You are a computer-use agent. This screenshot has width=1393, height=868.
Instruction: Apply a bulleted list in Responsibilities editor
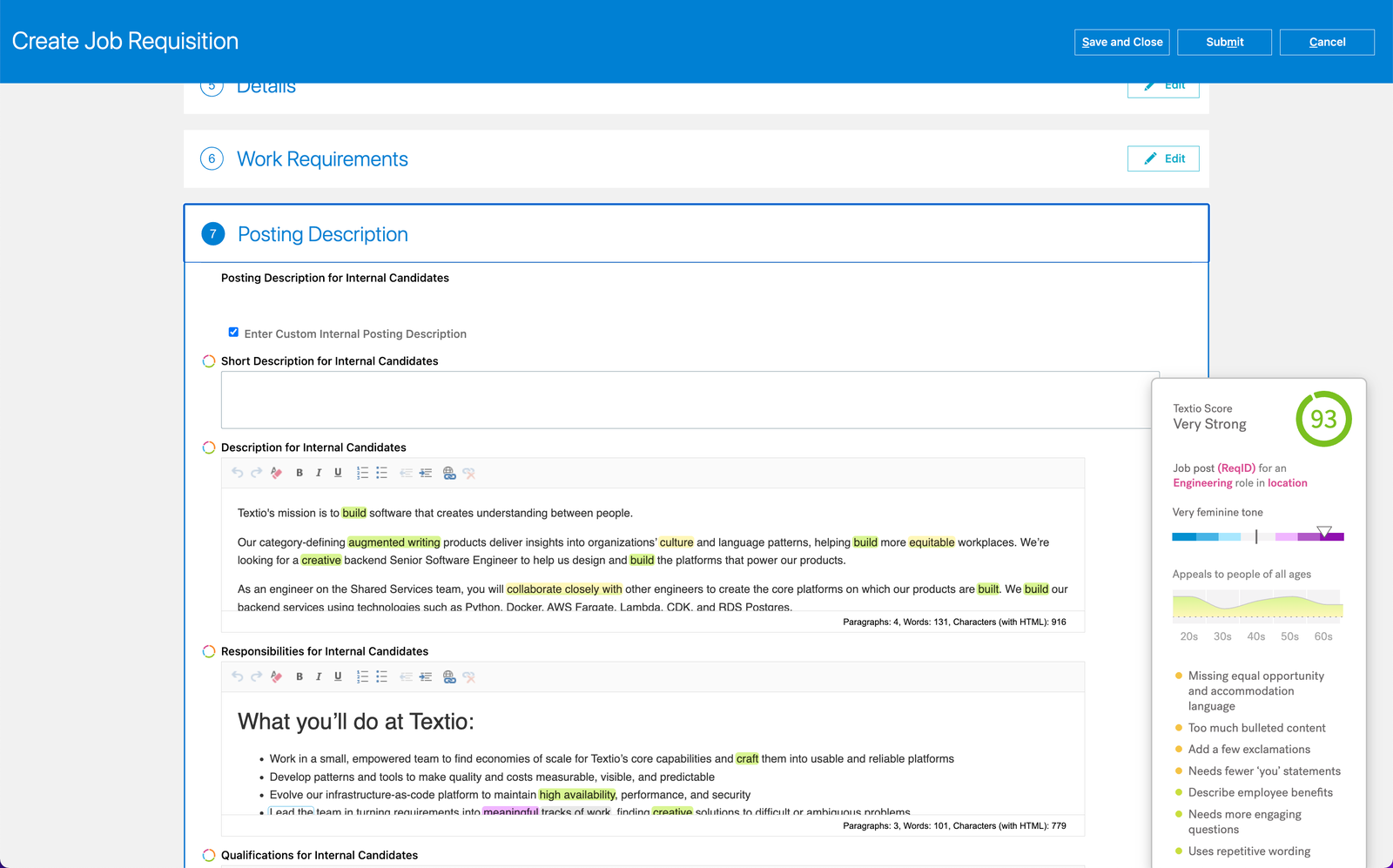point(381,676)
